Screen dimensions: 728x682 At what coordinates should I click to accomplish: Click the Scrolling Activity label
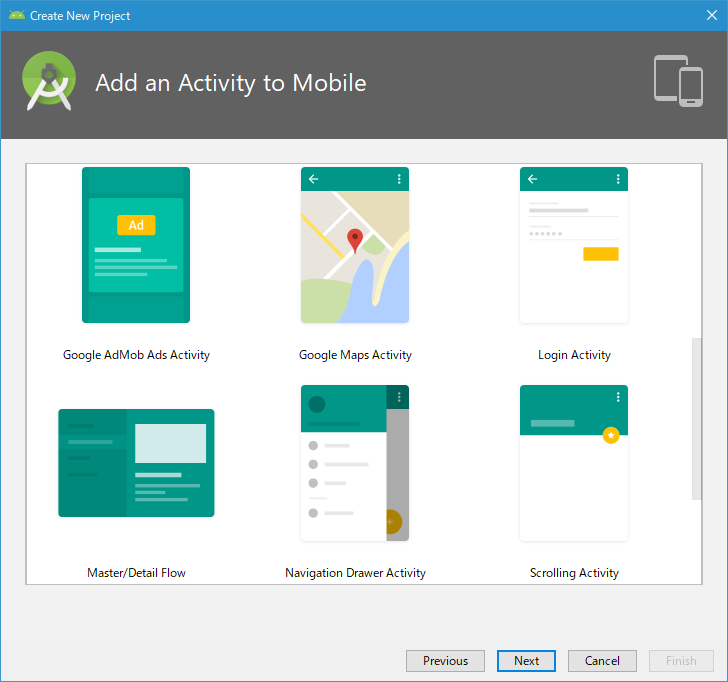[x=574, y=573]
